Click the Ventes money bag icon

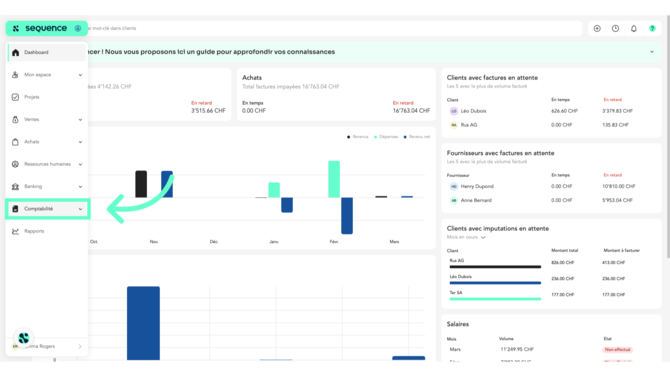[x=15, y=120]
